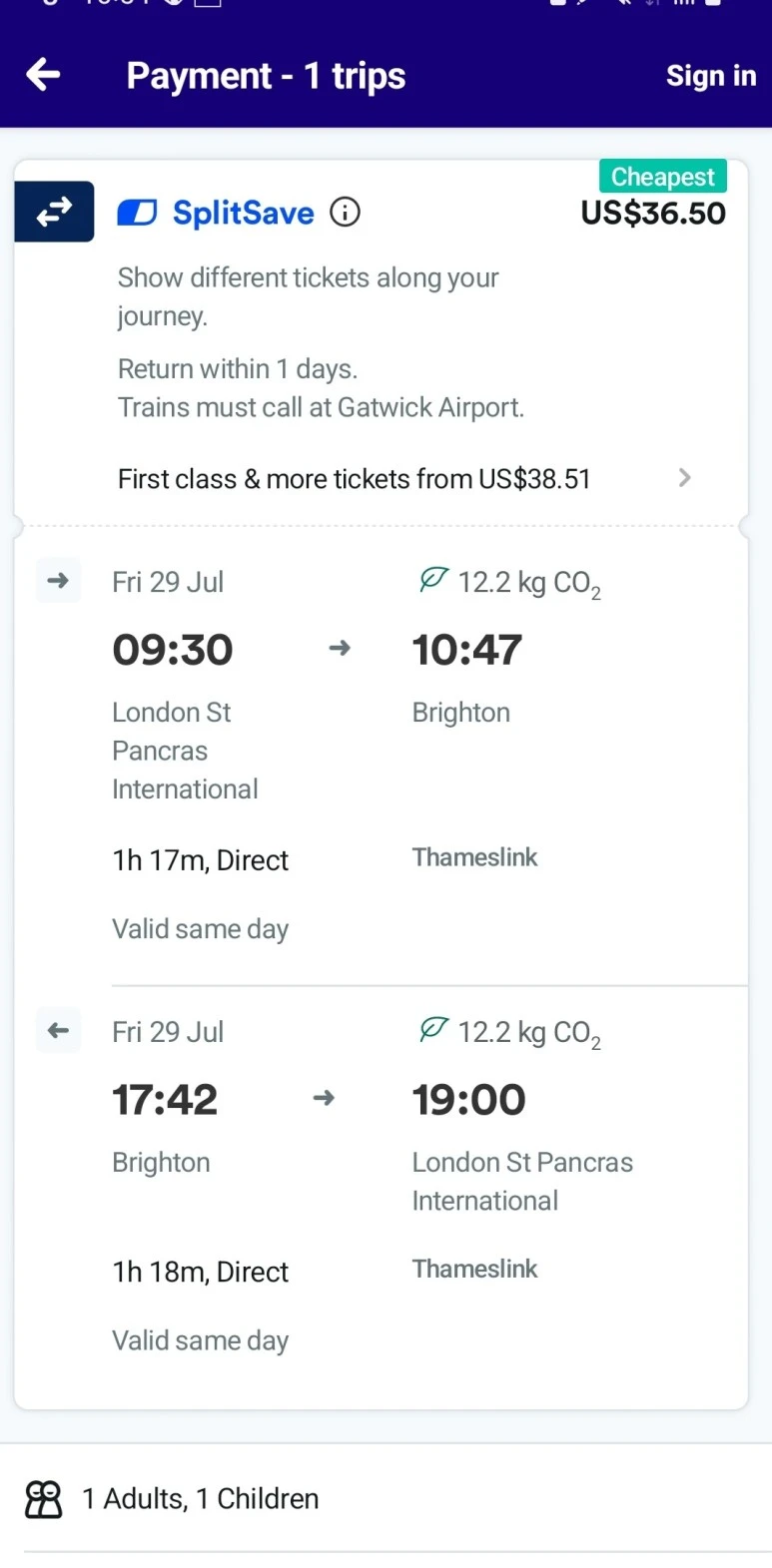Screen dimensions: 772x1568
Task: Tap the return-trip swap arrows icon
Action: coord(54,212)
